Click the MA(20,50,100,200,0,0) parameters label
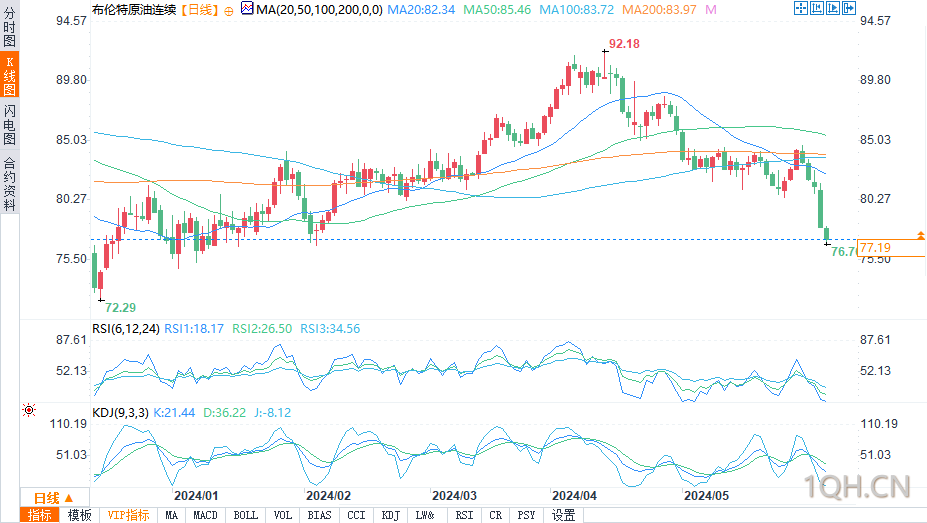Image resolution: width=927 pixels, height=523 pixels. 319,9
